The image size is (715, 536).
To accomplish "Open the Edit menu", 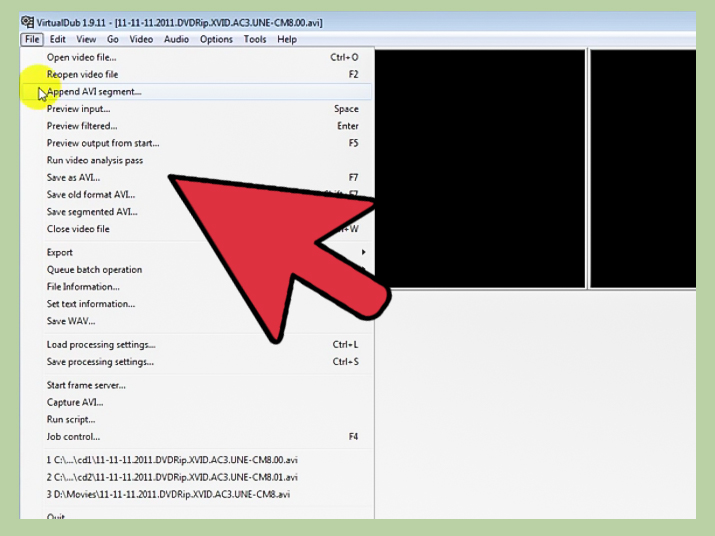I will pos(58,39).
